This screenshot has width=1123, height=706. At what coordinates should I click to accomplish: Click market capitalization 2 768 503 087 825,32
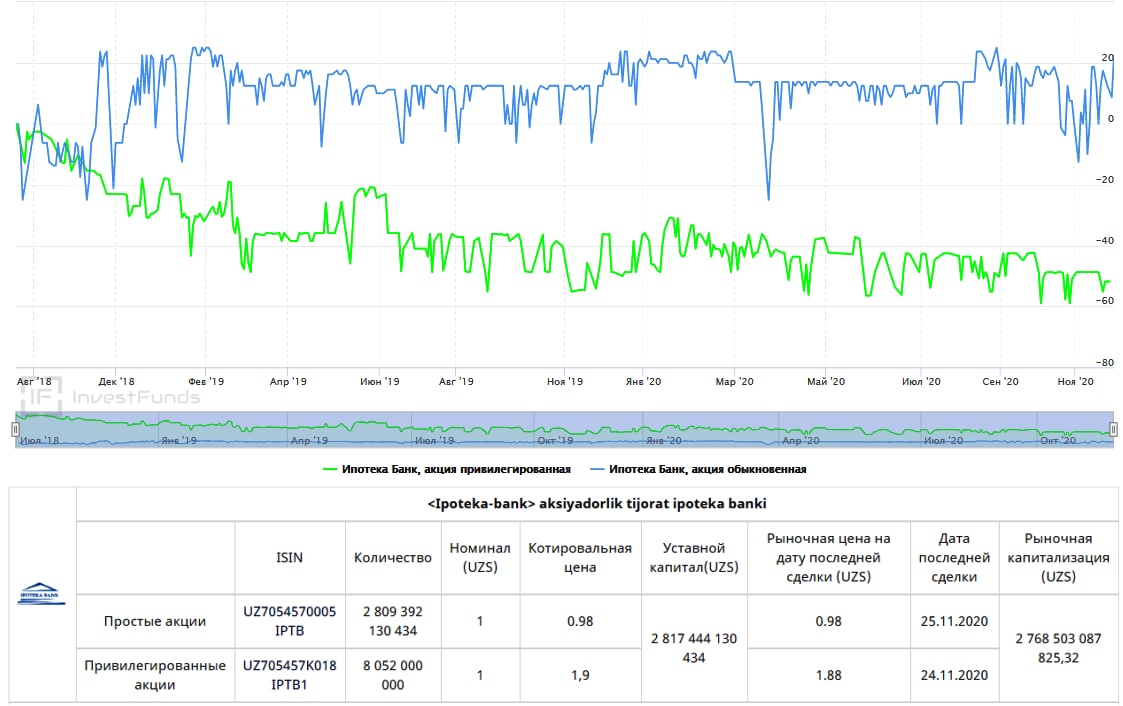click(x=1059, y=647)
